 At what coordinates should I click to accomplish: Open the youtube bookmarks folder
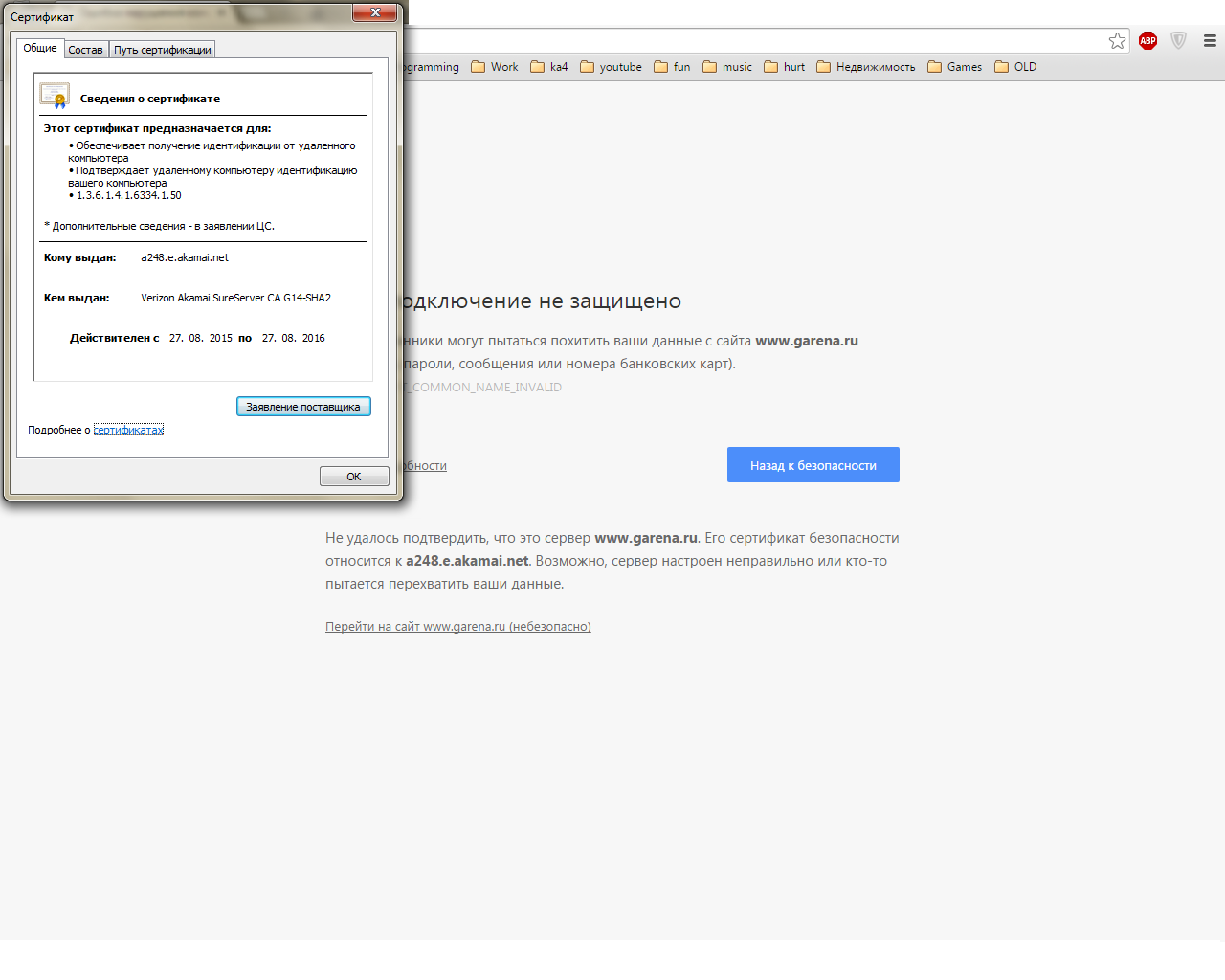point(611,67)
